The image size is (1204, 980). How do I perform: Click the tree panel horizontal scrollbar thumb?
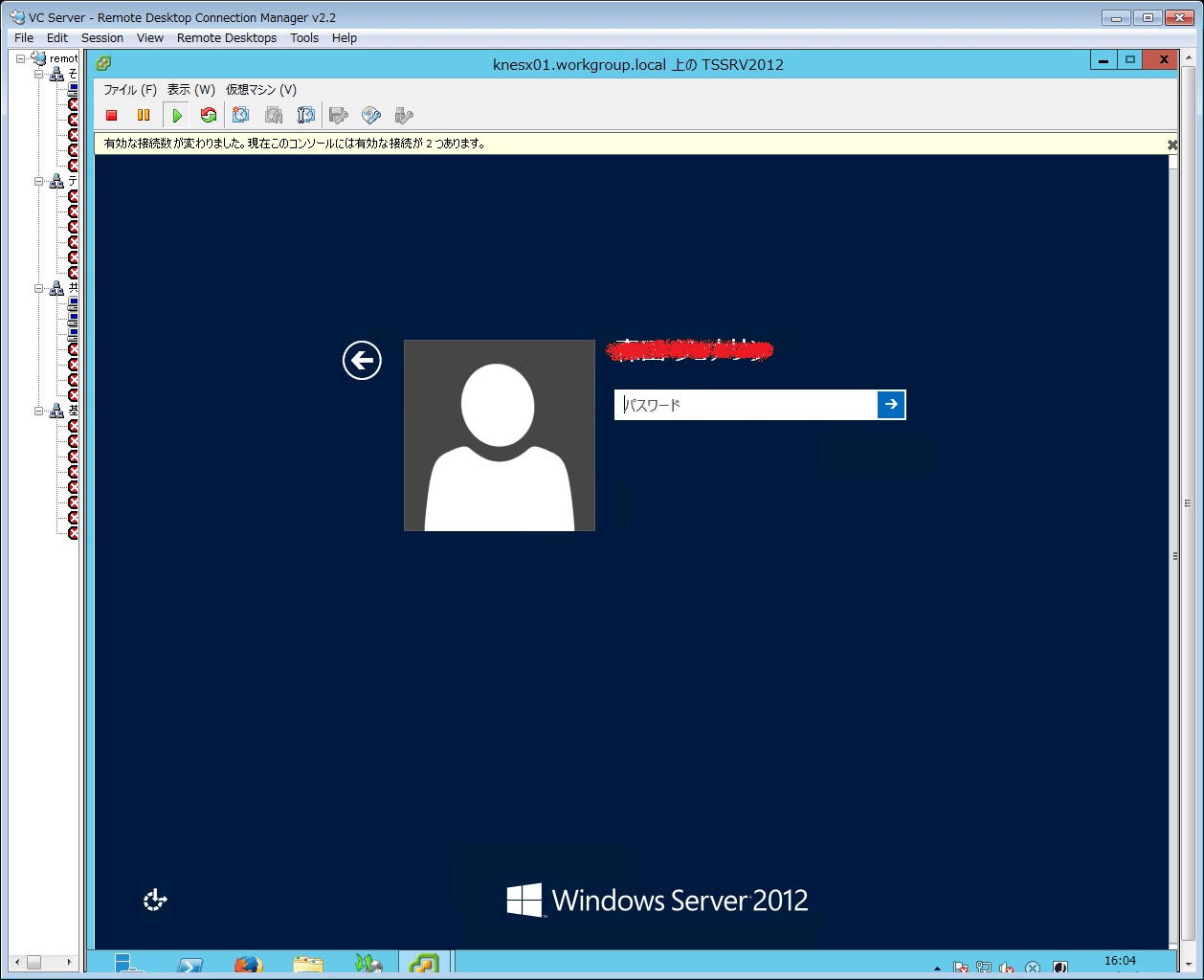33,962
